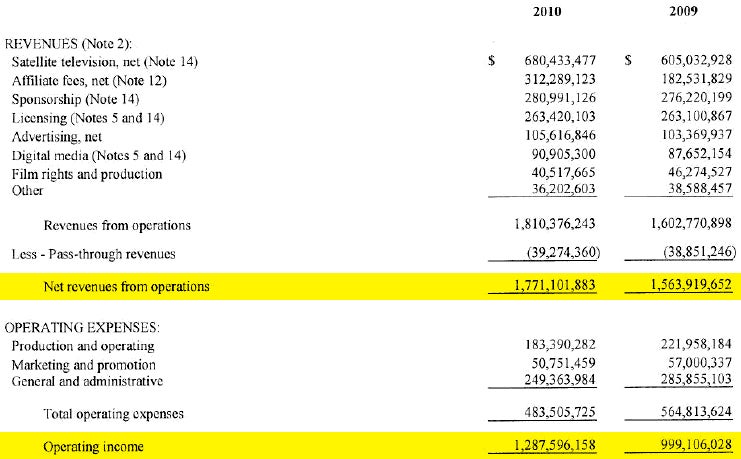Image resolution: width=741 pixels, height=459 pixels.
Task: Click the value 1,602,770,898
Action: coord(691,224)
